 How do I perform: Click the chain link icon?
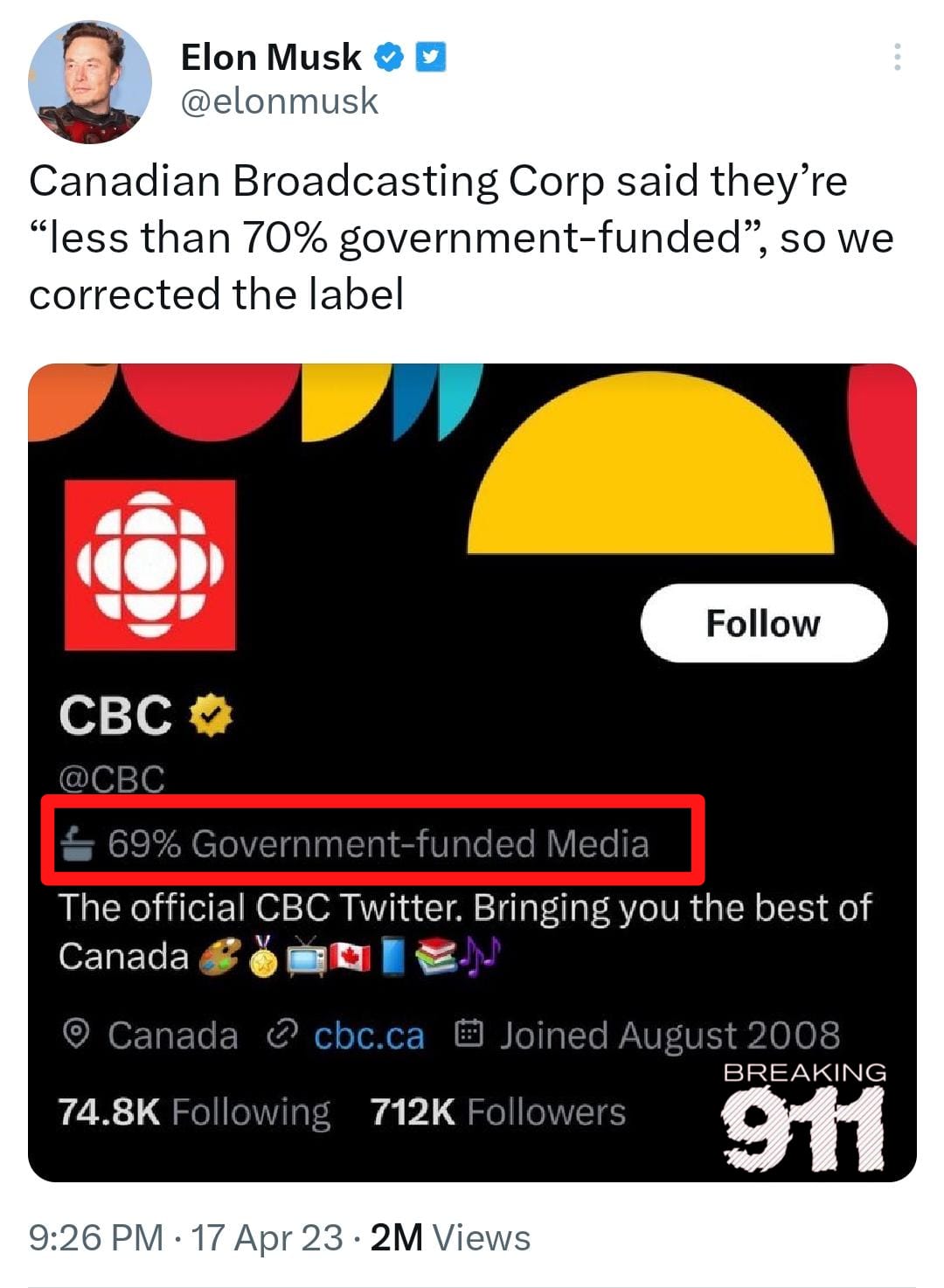(x=282, y=1035)
